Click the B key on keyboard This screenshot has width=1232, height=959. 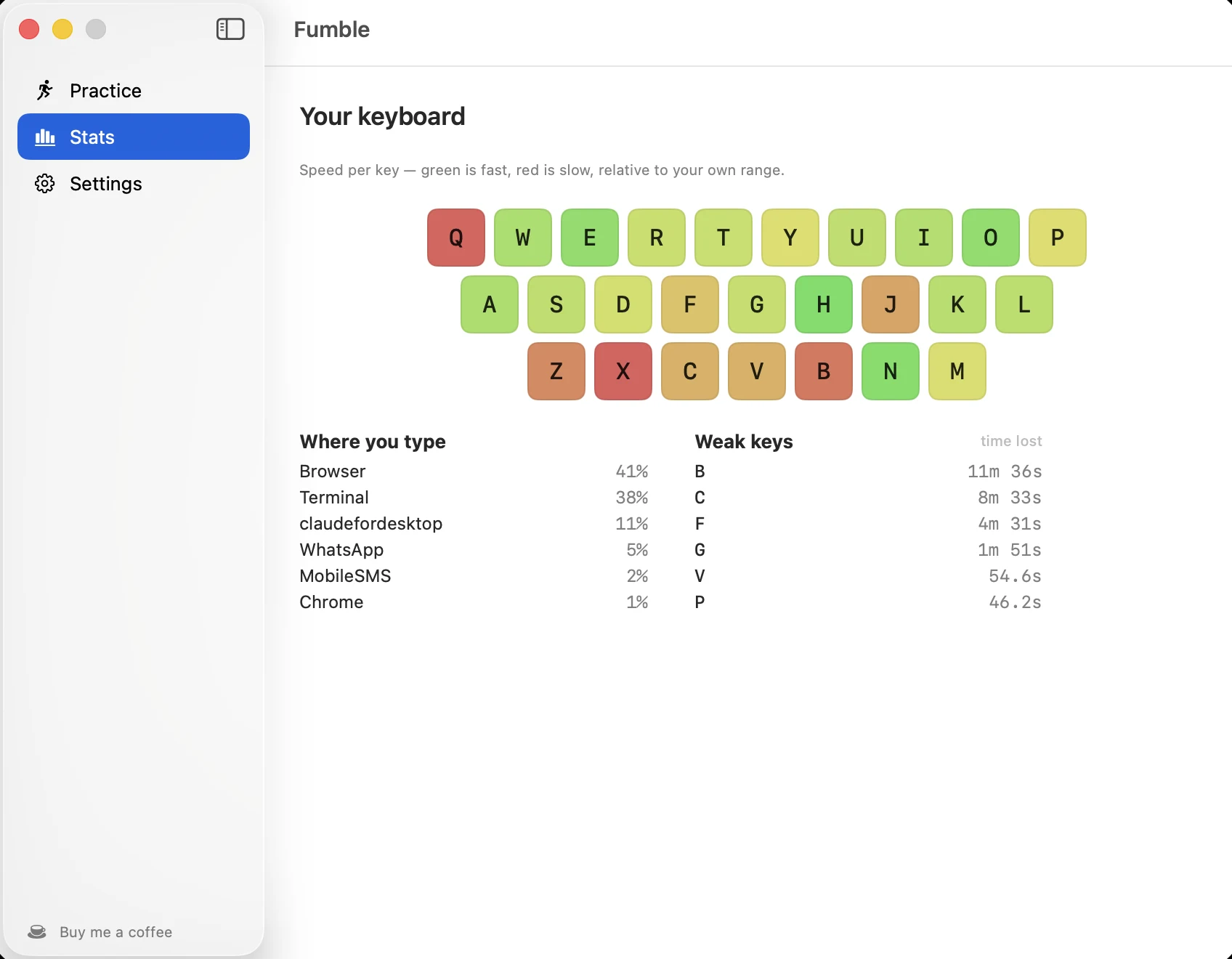click(824, 371)
